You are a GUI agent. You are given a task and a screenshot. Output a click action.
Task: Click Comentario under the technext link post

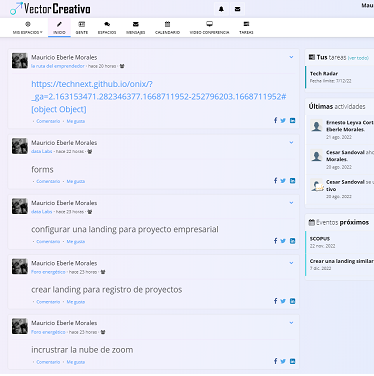coord(48,121)
